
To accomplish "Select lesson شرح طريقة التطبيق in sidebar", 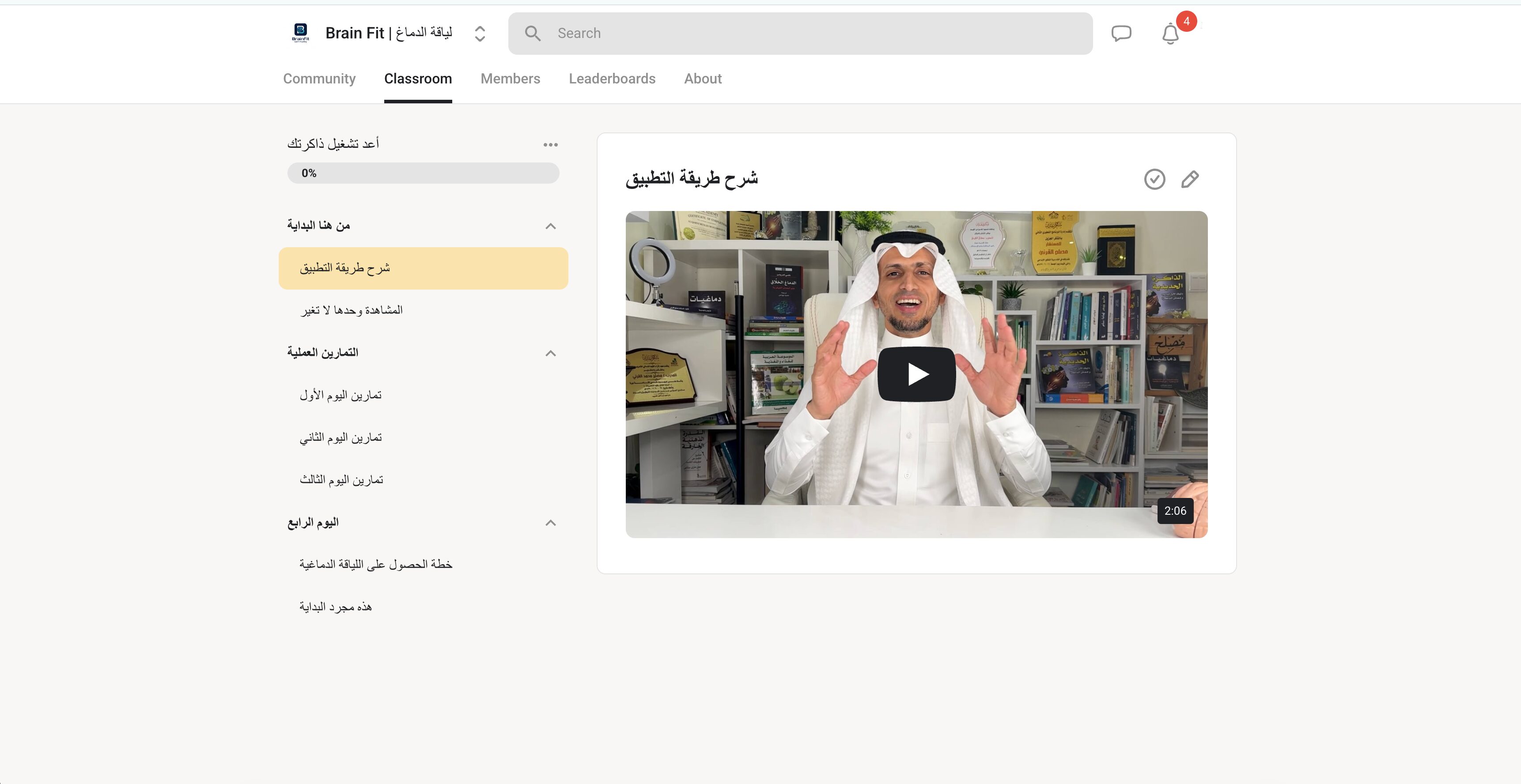I will click(424, 268).
